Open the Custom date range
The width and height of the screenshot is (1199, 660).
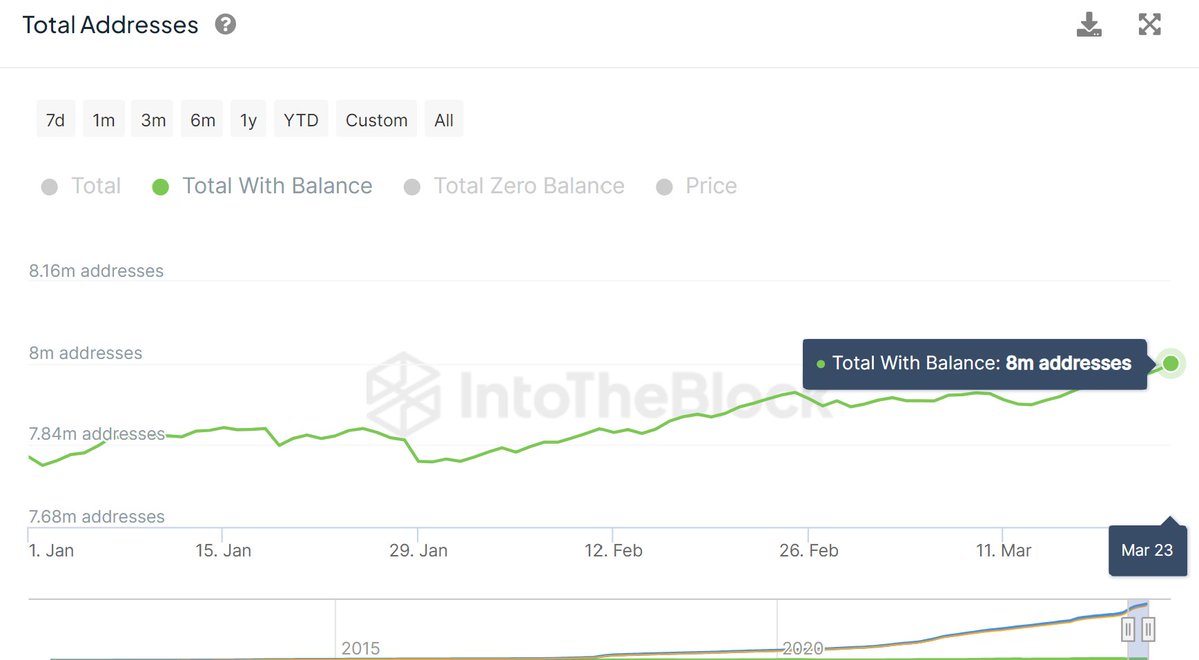376,120
